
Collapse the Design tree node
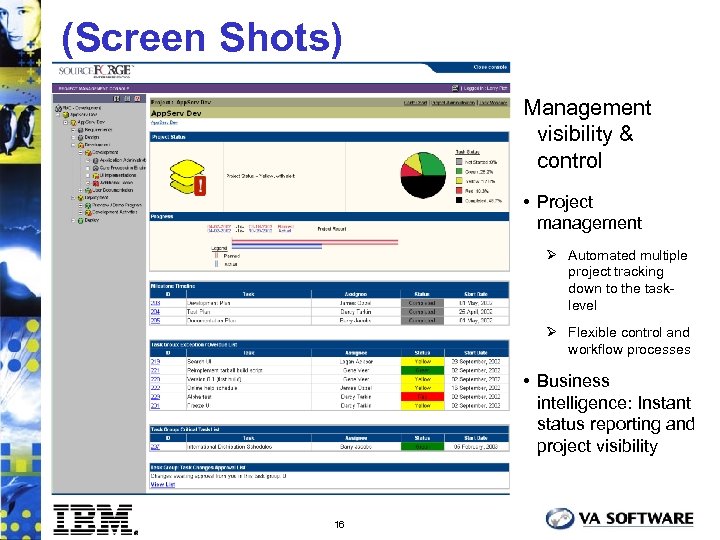[73, 137]
